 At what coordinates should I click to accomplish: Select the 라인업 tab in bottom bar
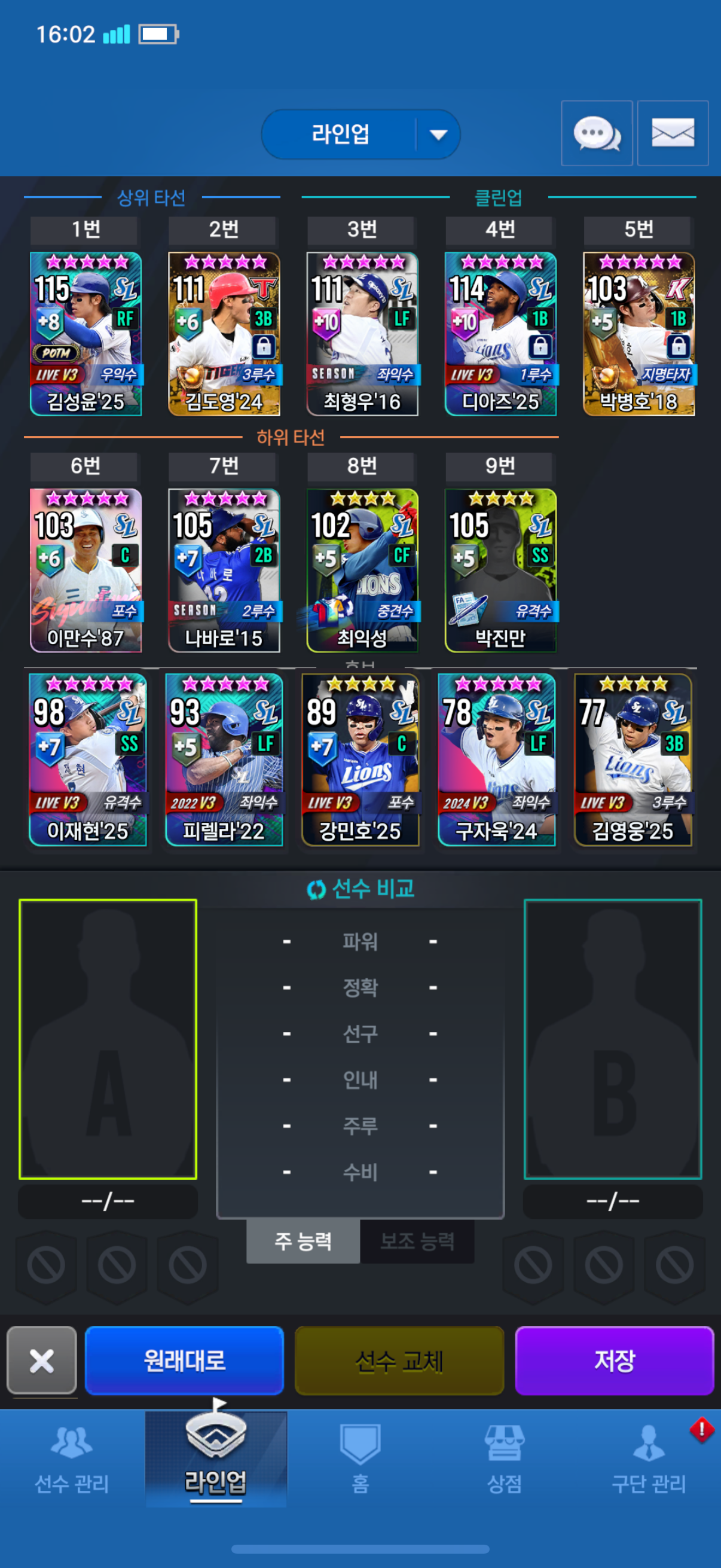pyautogui.click(x=216, y=1459)
